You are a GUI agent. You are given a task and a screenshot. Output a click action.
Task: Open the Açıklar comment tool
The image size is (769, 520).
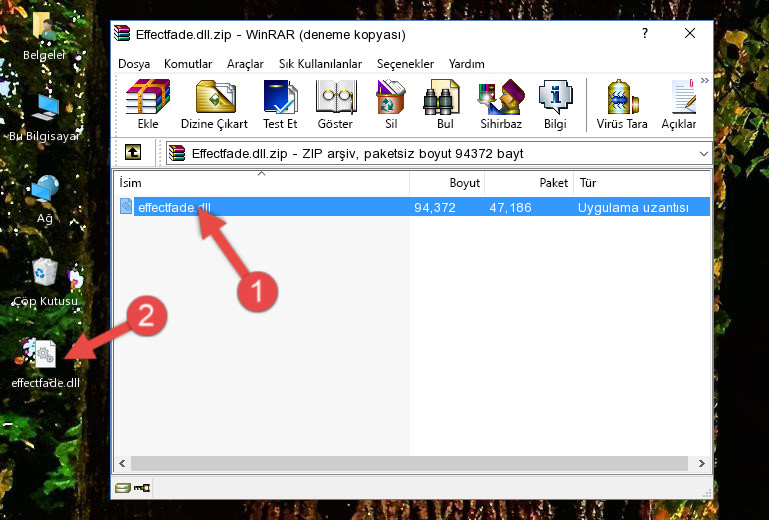[679, 104]
